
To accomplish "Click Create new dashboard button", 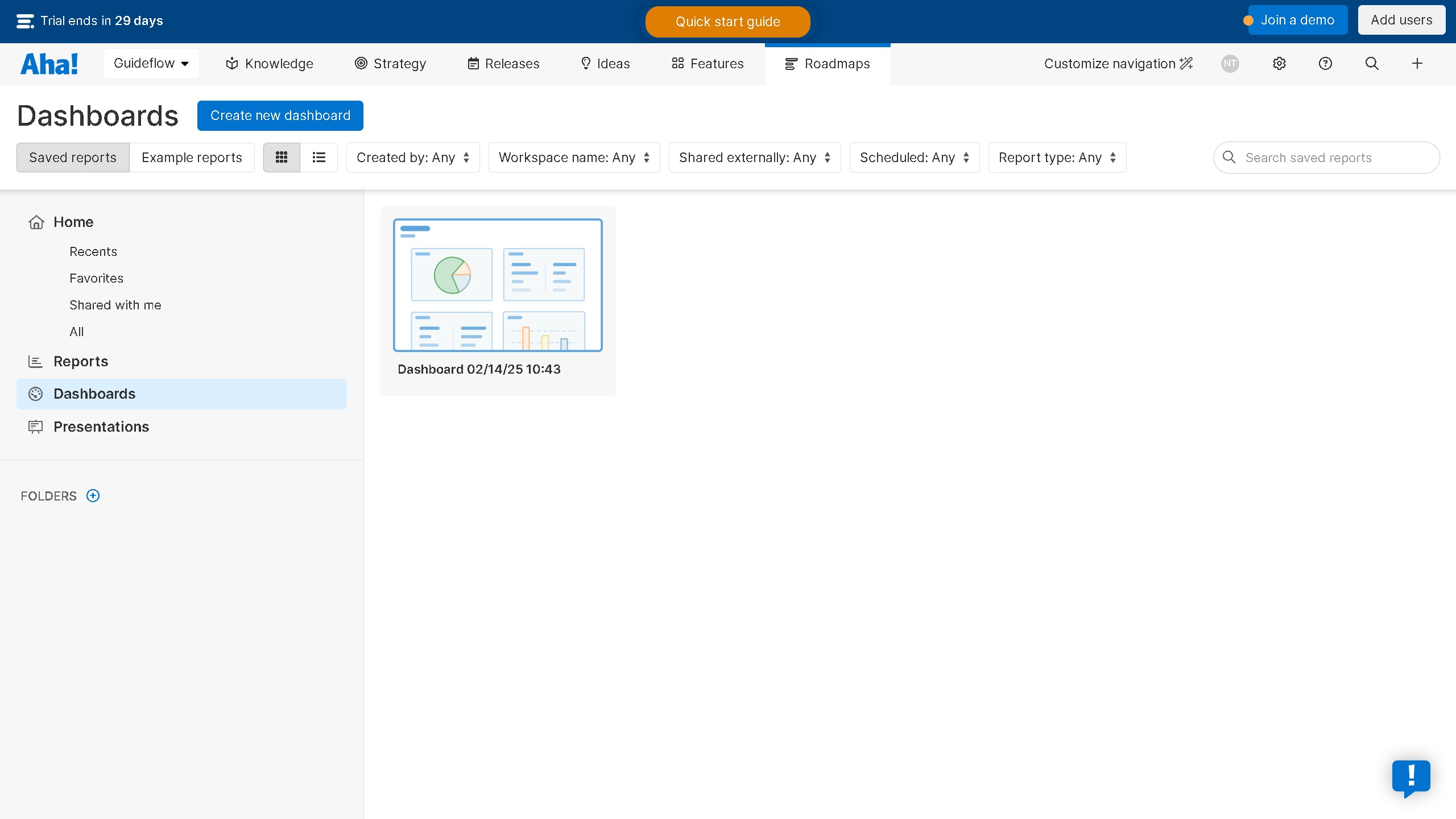I will [x=280, y=115].
